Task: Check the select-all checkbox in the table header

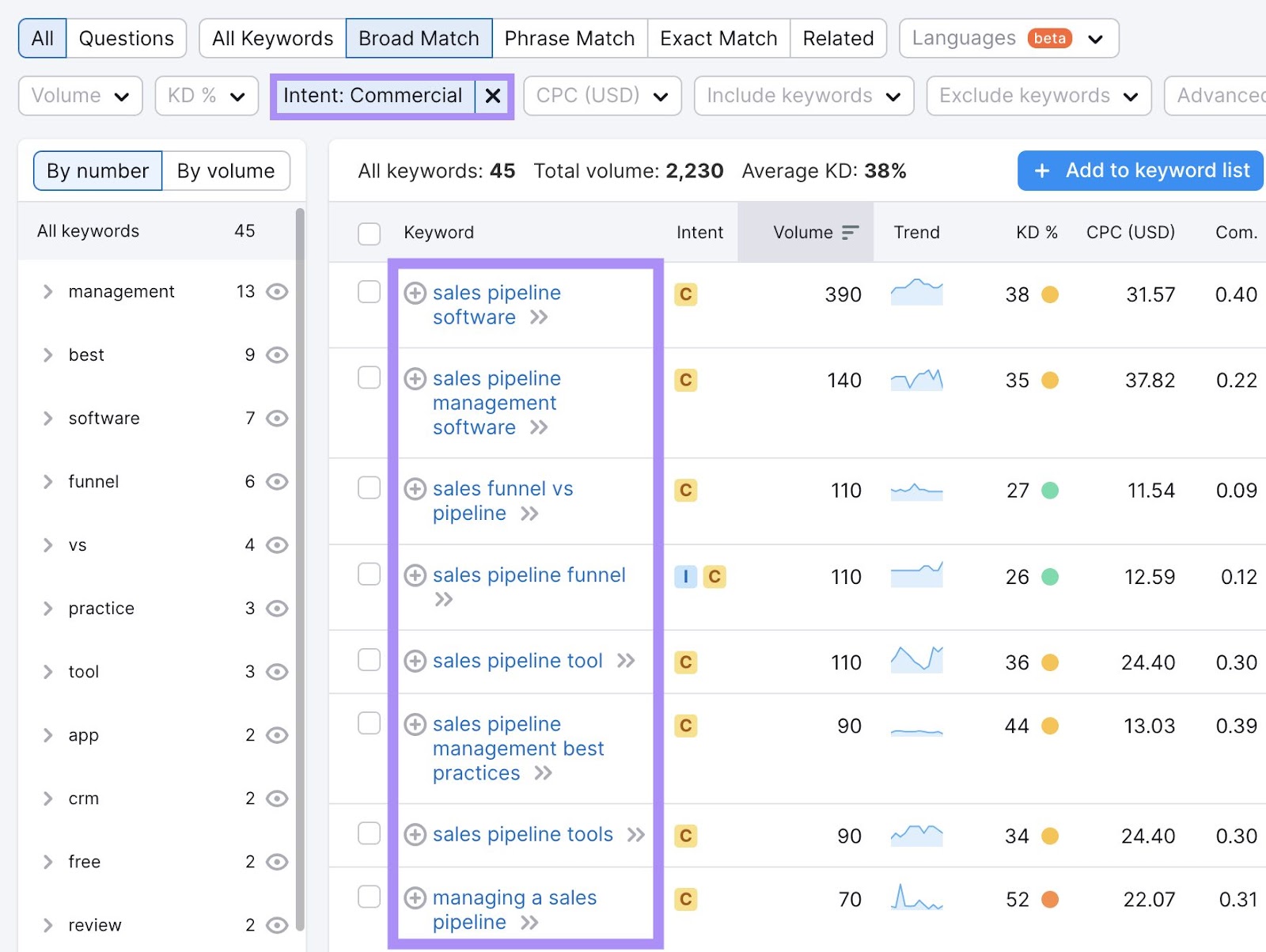Action: tap(369, 232)
